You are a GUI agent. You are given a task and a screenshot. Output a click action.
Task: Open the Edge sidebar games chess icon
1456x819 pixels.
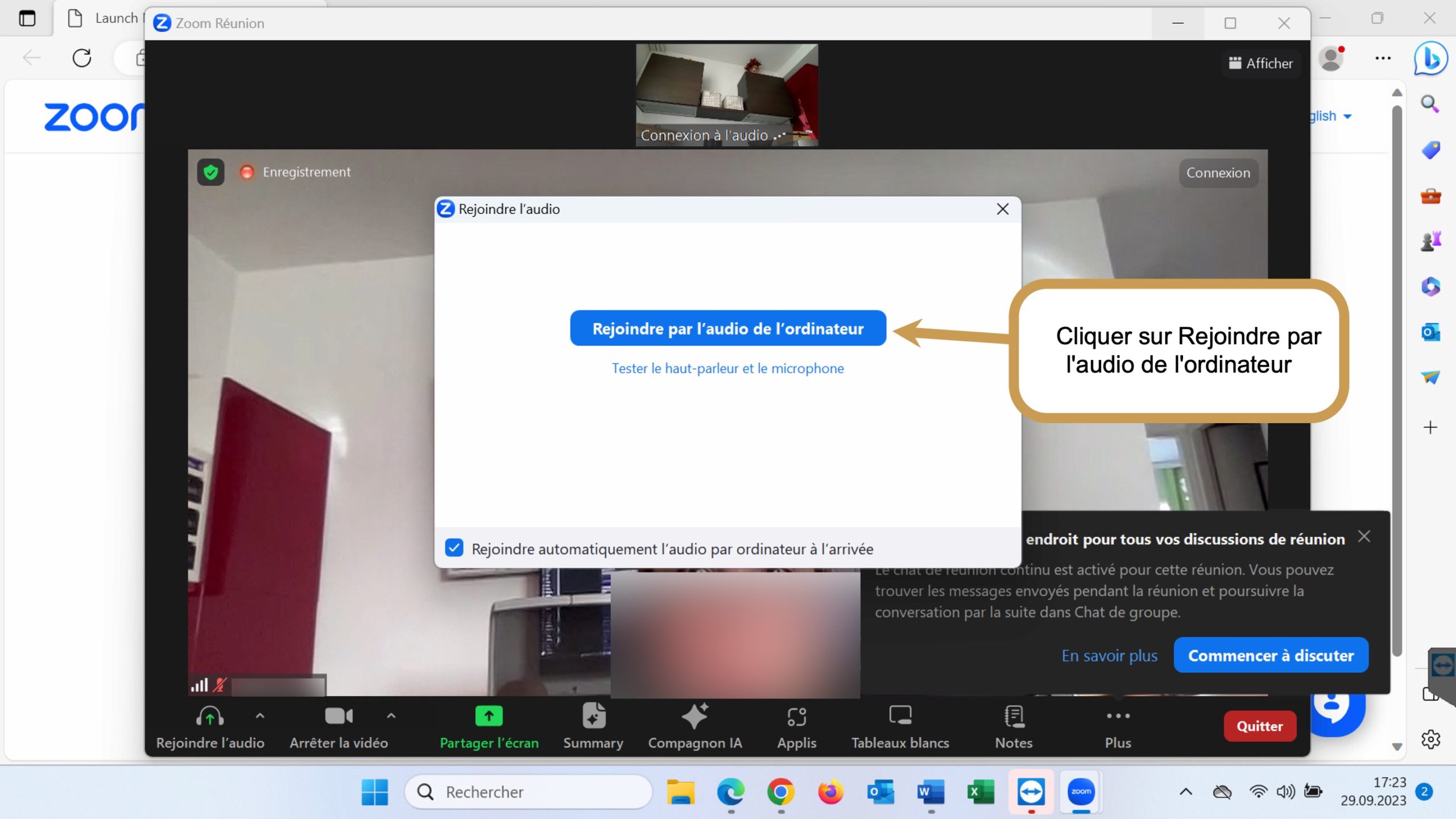point(1430,241)
